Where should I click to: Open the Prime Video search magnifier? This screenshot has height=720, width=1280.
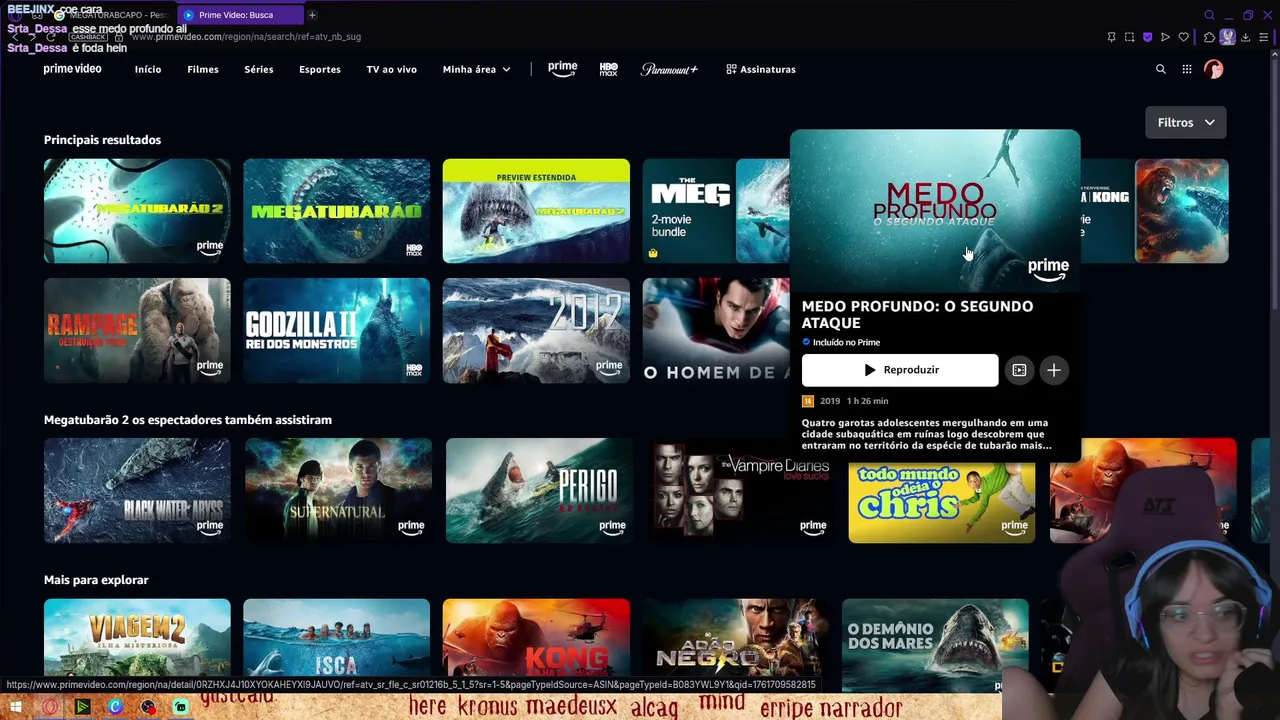click(1161, 69)
